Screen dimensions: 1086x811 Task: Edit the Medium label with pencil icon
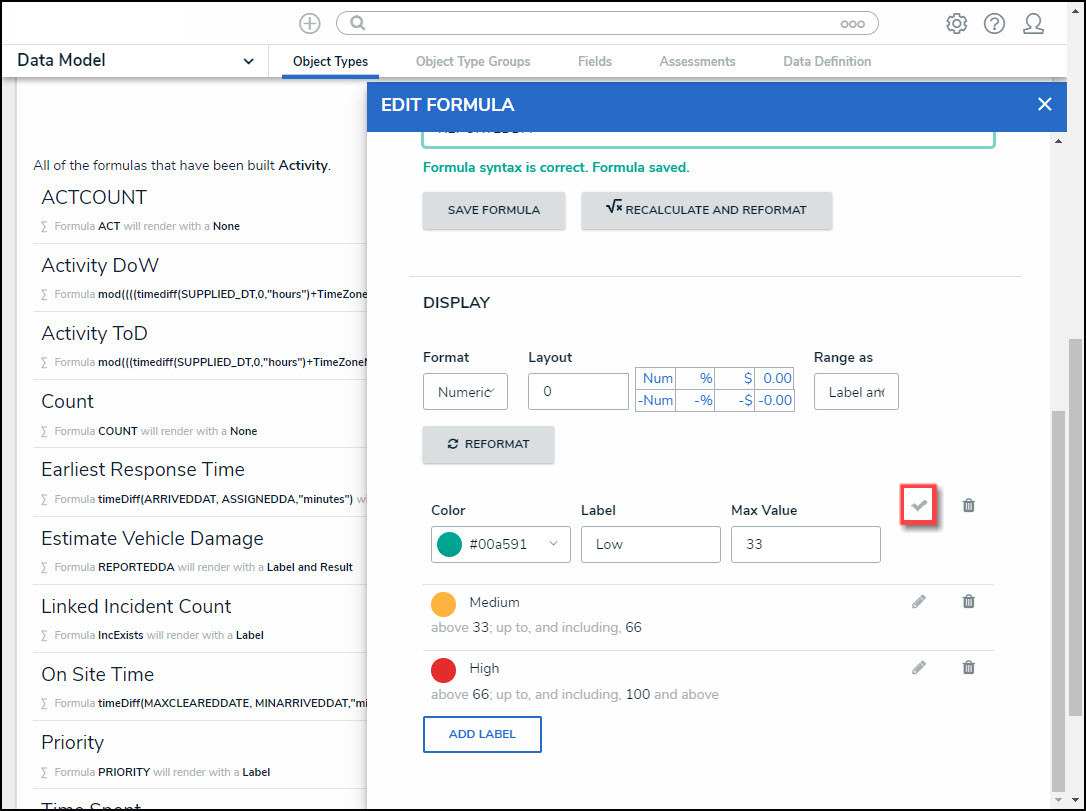[919, 602]
